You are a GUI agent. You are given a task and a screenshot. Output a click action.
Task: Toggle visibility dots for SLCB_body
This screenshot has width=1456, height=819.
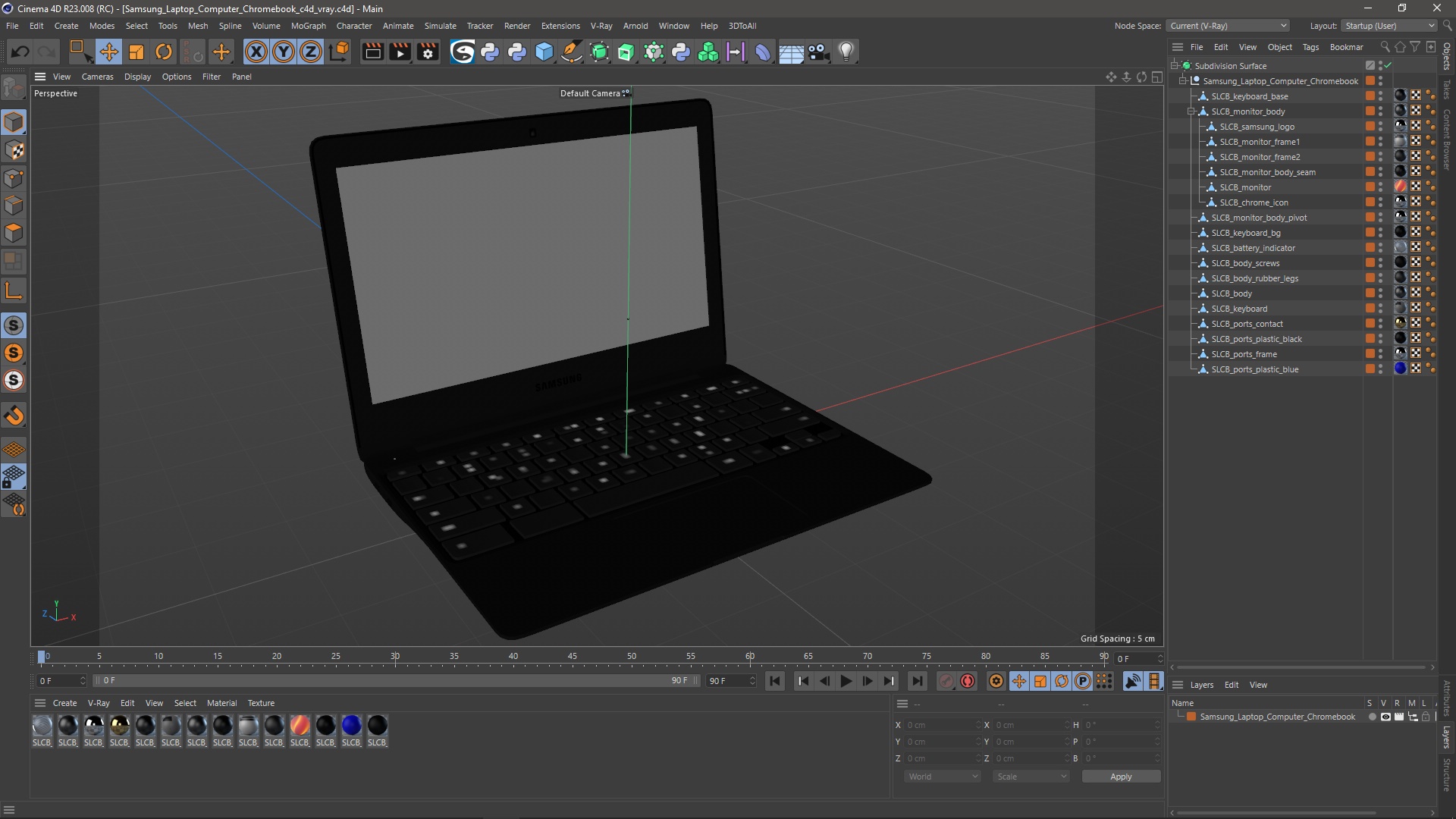click(x=1380, y=293)
